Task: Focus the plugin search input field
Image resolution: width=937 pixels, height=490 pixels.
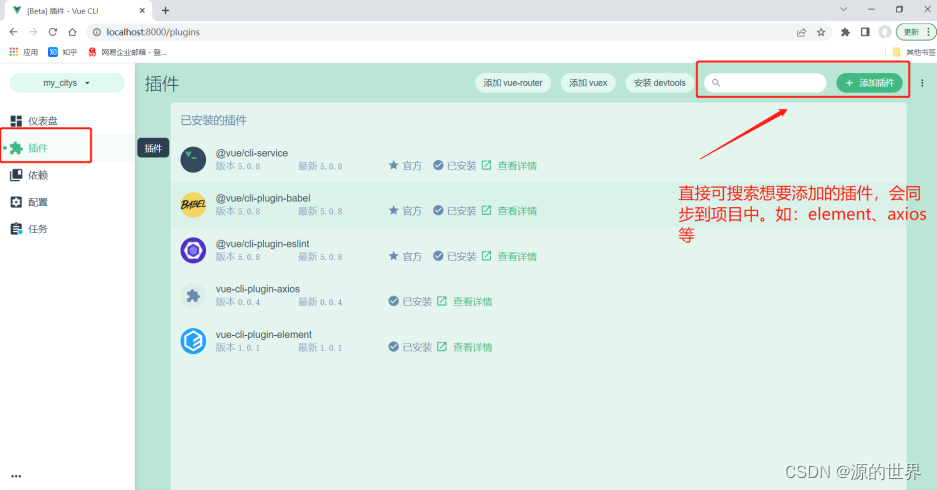Action: [765, 83]
